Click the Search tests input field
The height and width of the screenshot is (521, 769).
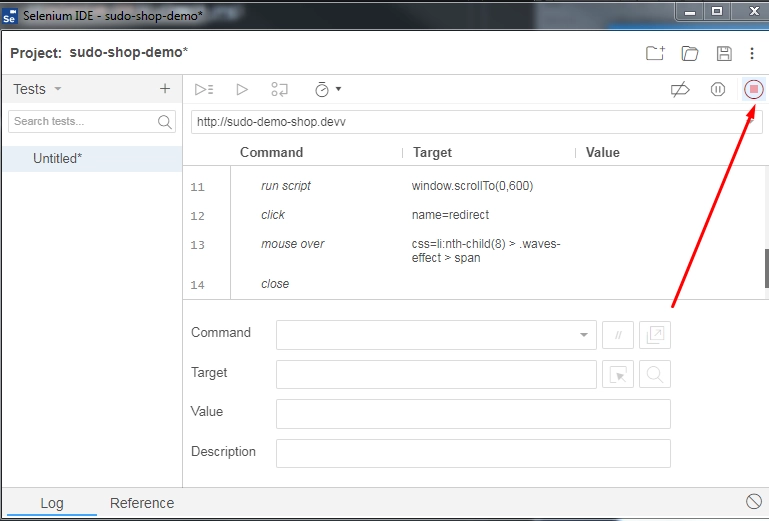point(83,121)
